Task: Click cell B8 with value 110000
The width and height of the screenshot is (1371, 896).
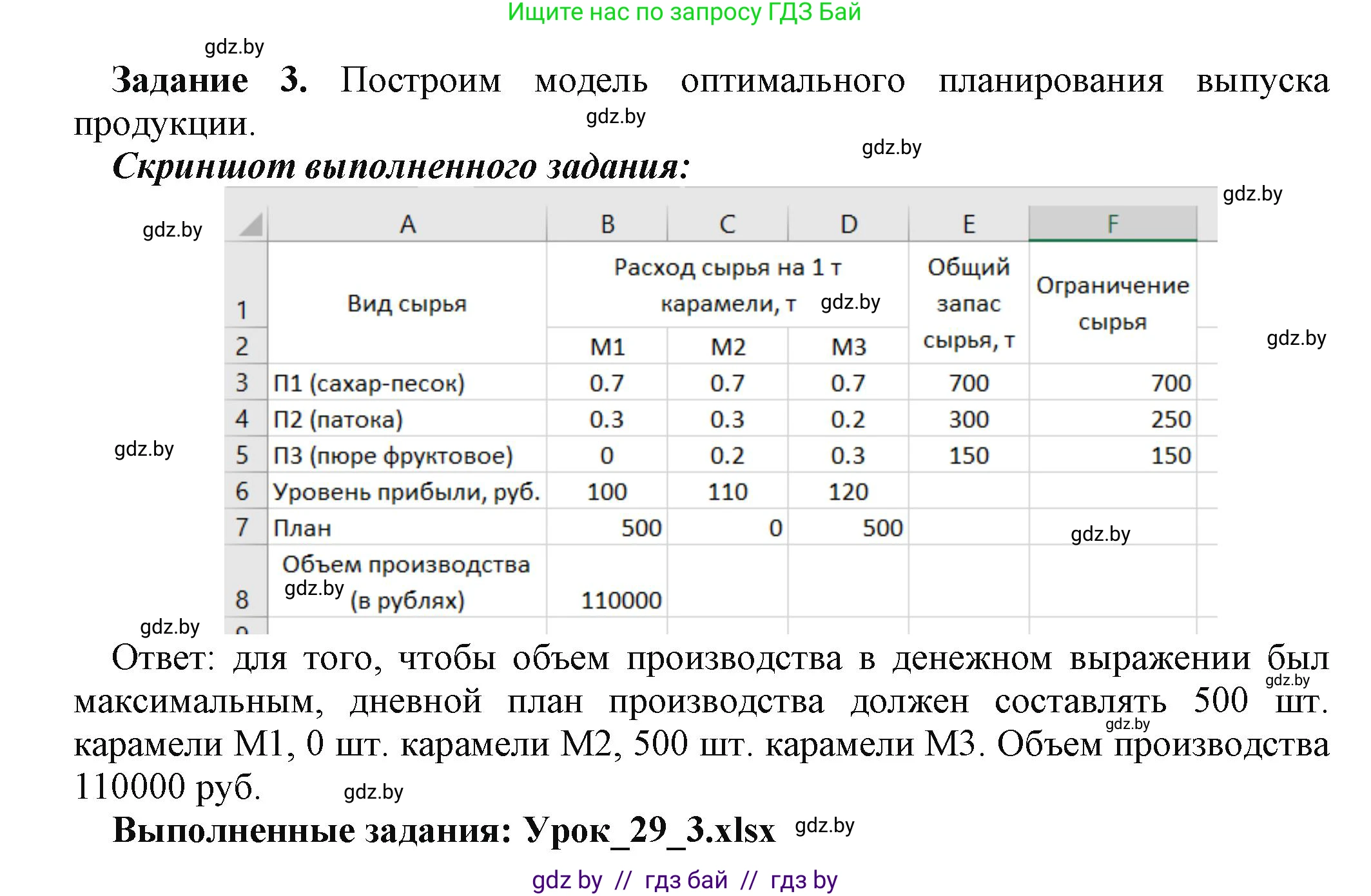Action: (x=607, y=581)
